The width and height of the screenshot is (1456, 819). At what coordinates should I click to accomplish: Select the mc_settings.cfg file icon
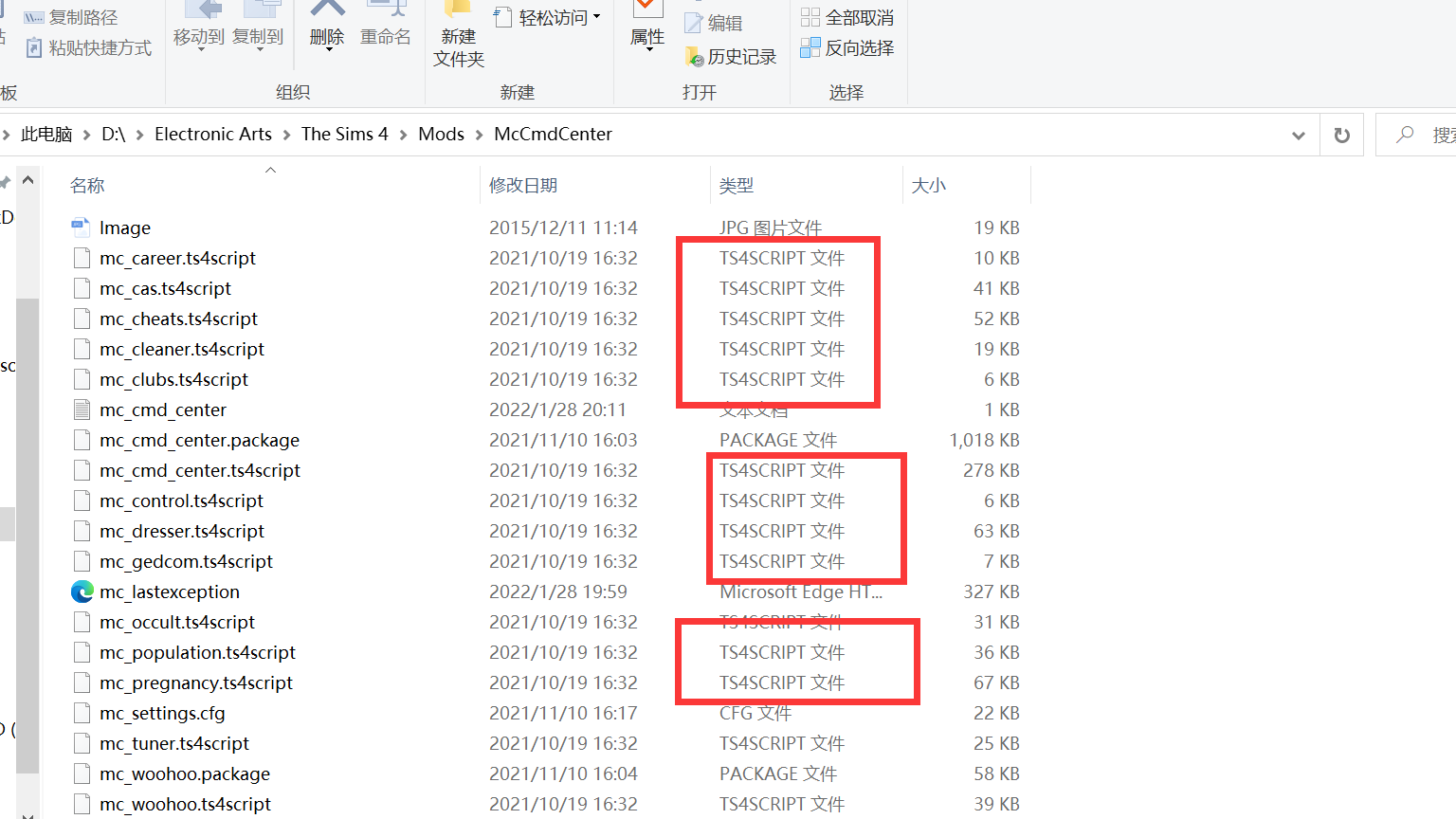[82, 713]
